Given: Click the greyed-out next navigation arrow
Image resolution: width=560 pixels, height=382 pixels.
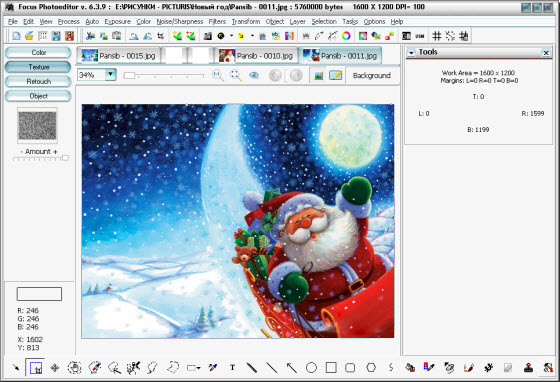Looking at the screenshot, I should coord(296,75).
